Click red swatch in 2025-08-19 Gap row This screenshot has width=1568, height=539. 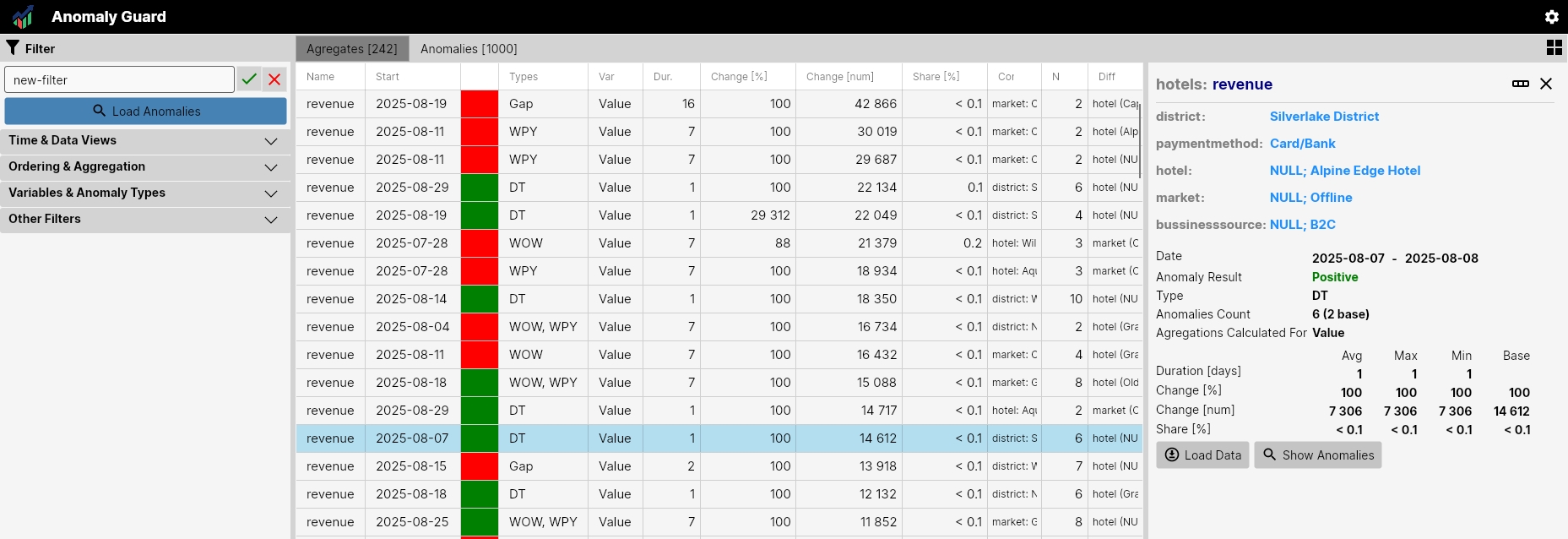coord(480,104)
